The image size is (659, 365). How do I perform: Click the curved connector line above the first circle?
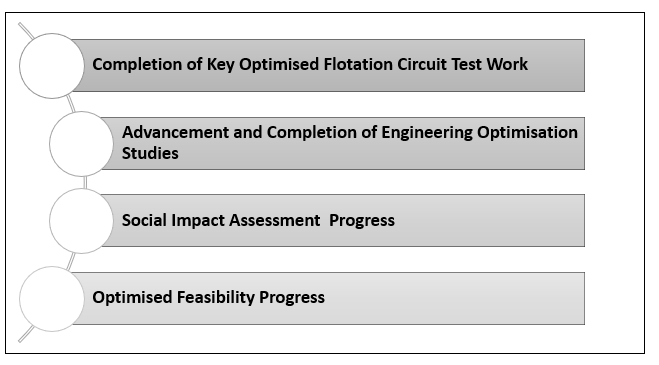pyautogui.click(x=26, y=31)
